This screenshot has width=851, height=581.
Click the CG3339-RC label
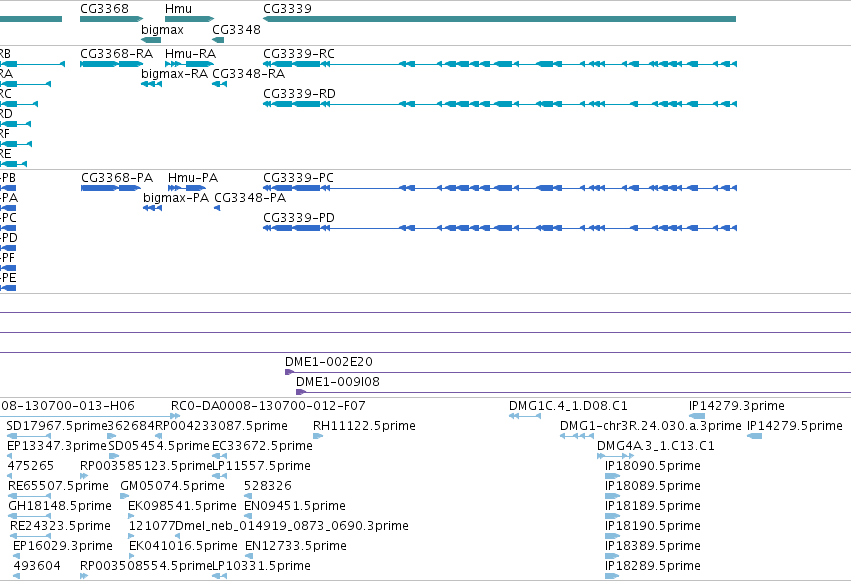pyautogui.click(x=299, y=54)
